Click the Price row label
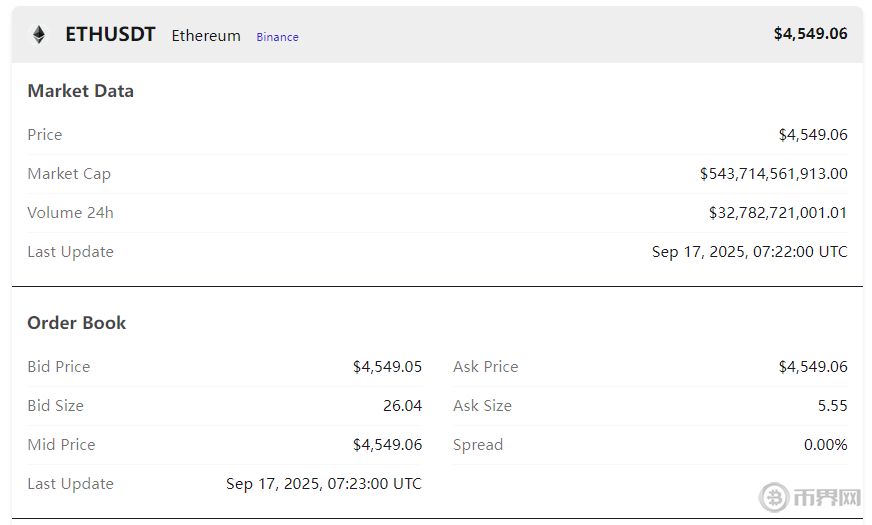This screenshot has height=525, width=872. point(45,135)
